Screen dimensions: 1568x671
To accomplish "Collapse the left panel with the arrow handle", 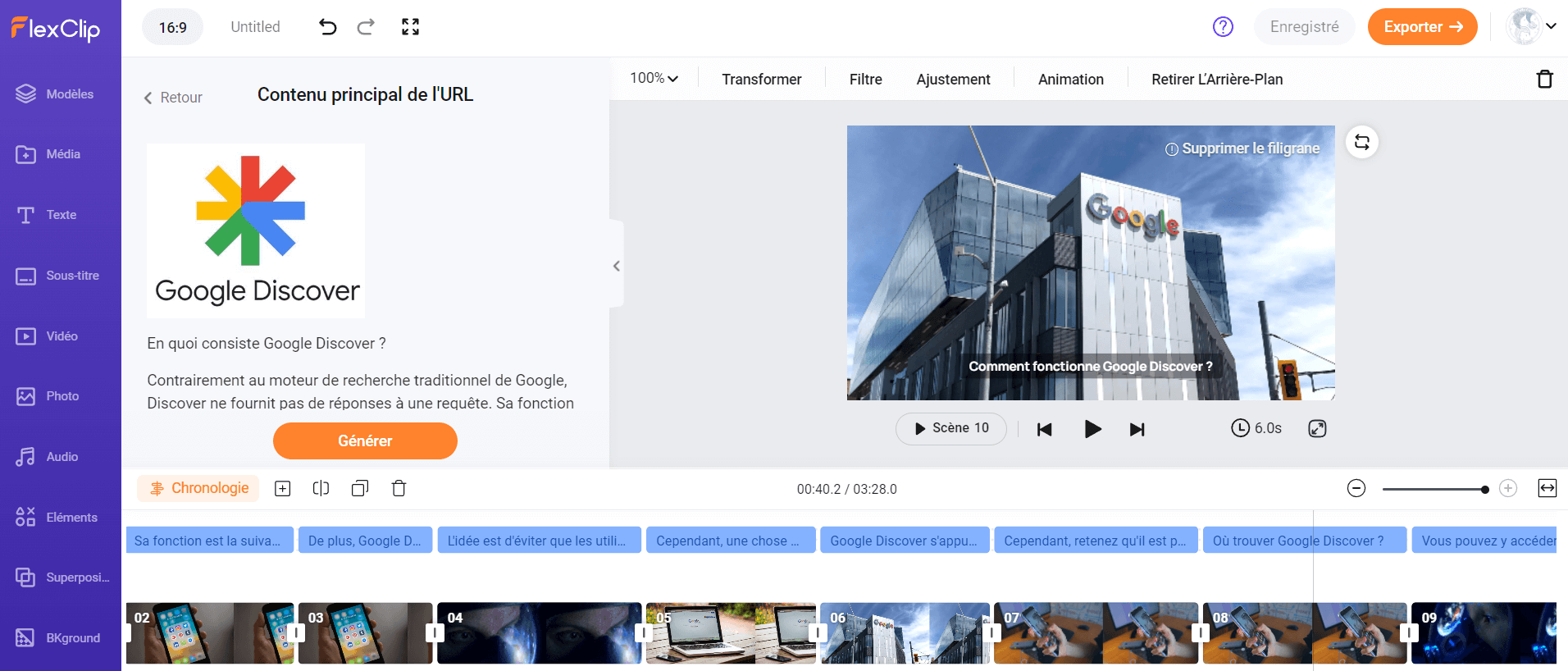I will 617,266.
